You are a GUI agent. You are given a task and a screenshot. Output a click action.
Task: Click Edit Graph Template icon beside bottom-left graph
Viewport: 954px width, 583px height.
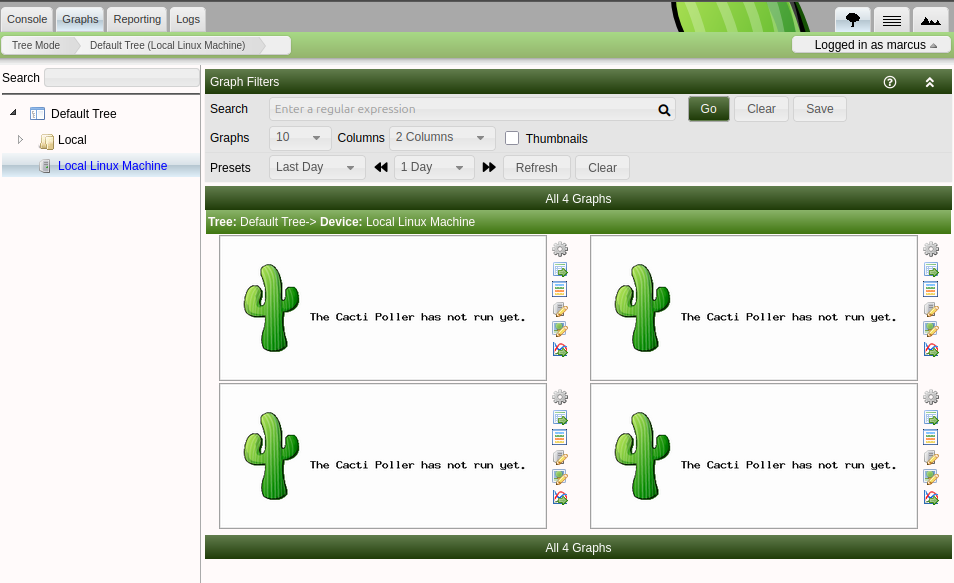click(560, 477)
